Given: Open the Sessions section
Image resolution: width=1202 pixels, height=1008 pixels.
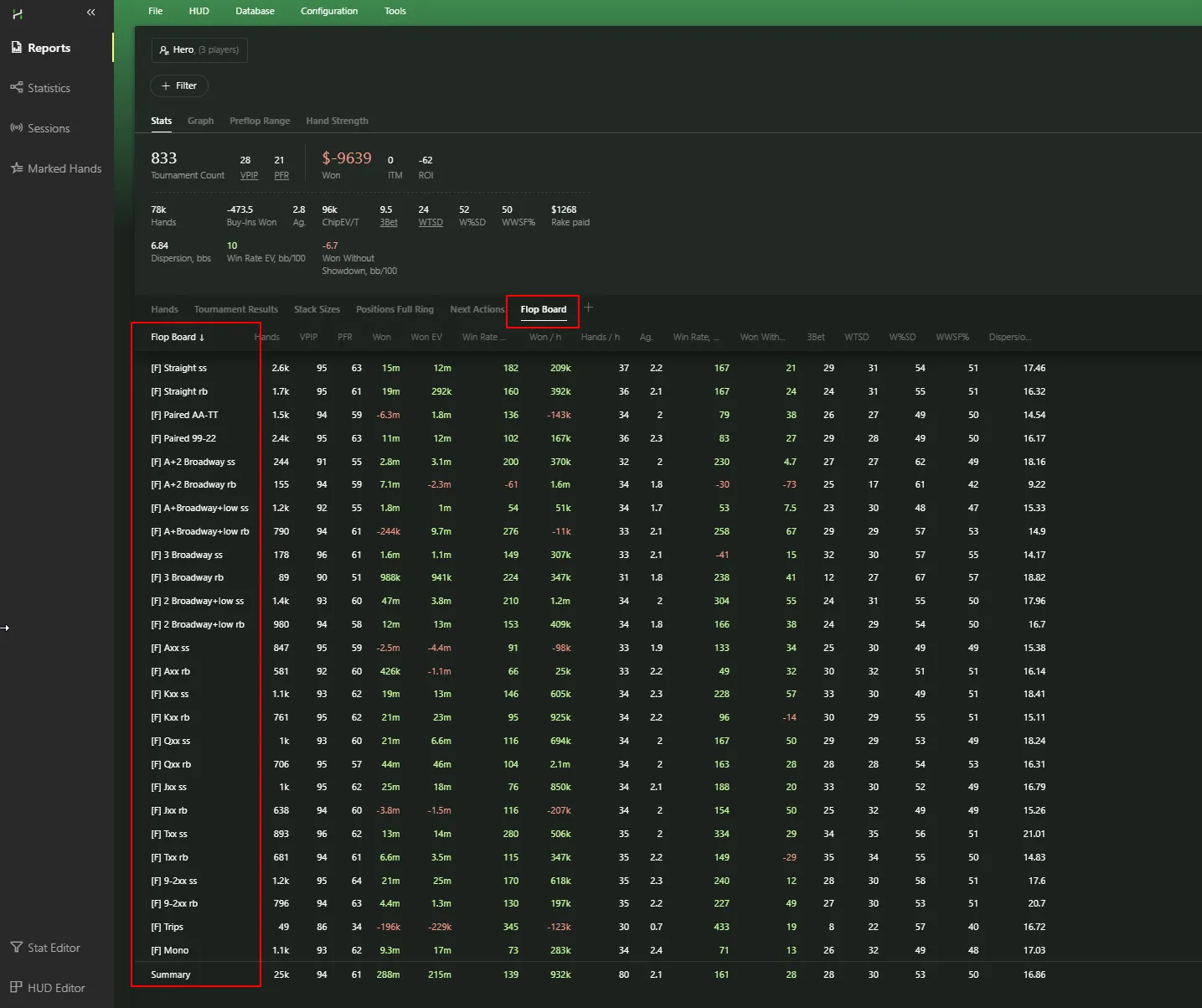Looking at the screenshot, I should coord(49,128).
